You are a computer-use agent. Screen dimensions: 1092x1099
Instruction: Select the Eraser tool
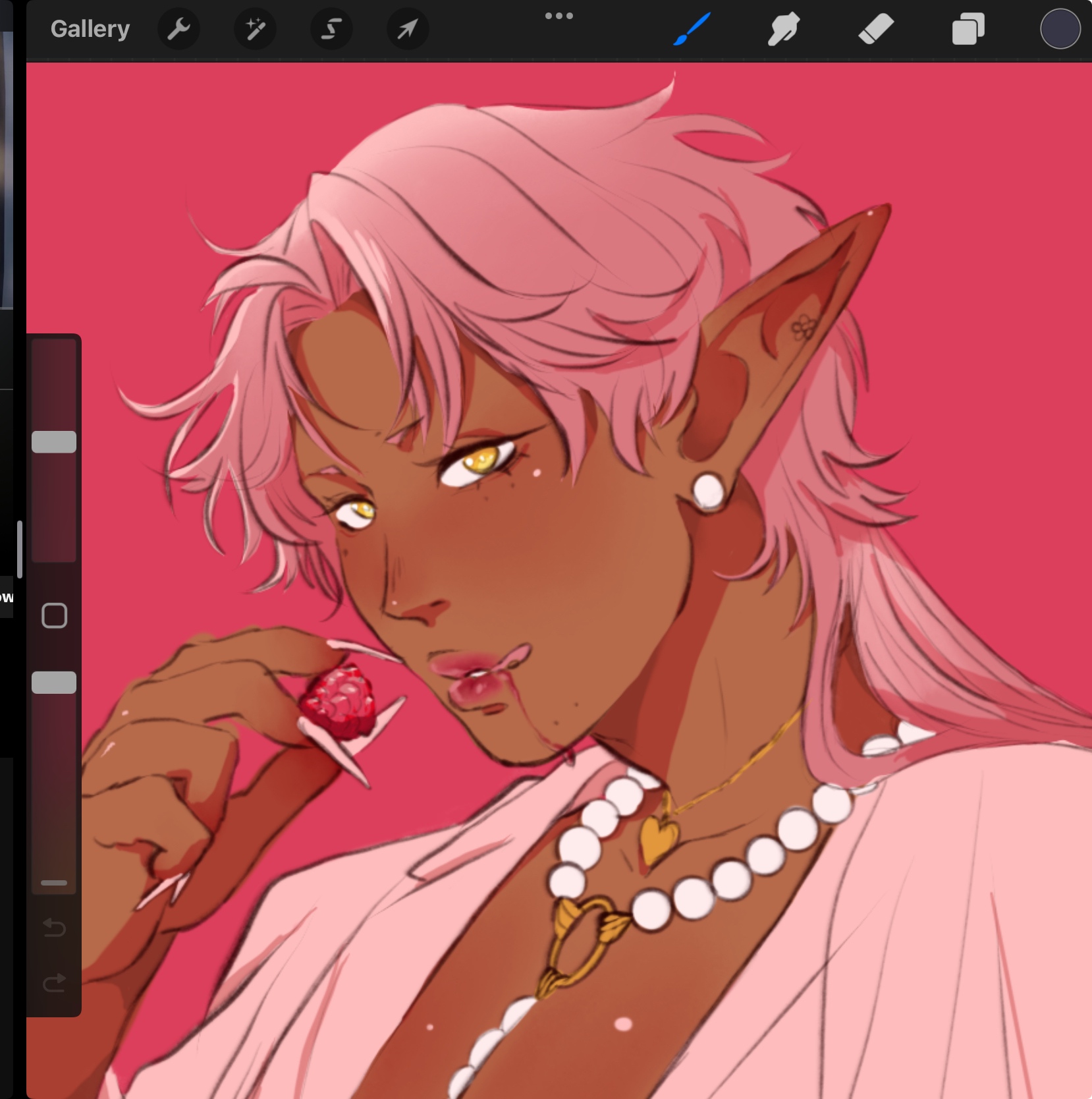pos(876,29)
